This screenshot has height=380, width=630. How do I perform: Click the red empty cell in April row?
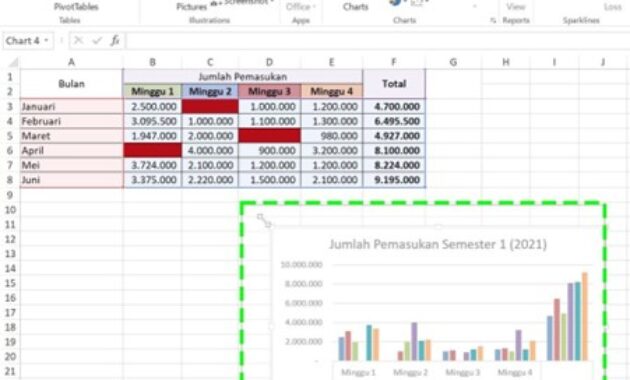click(x=152, y=151)
